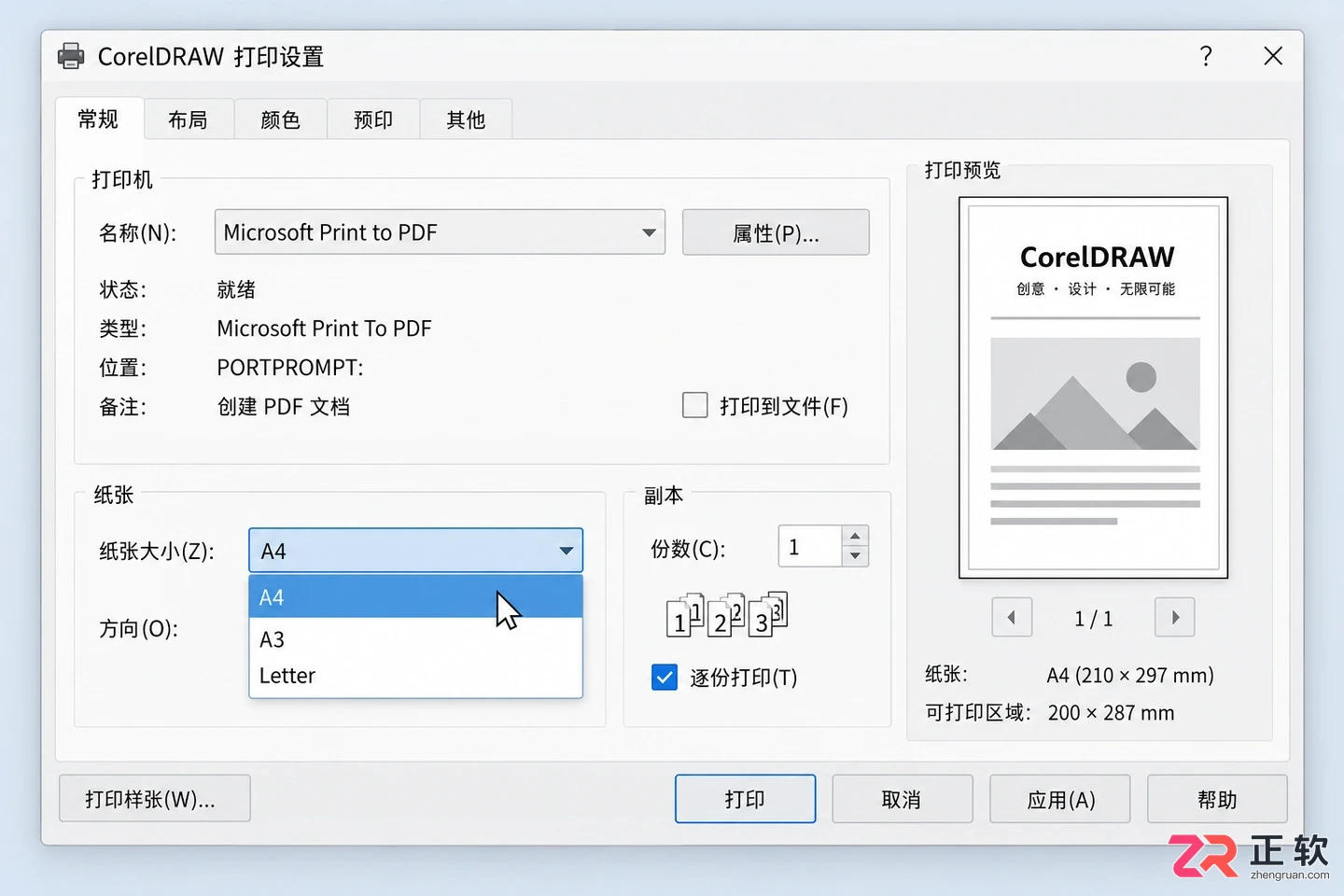1344x896 pixels.
Task: Choose Letter from paper size list
Action: pos(415,676)
